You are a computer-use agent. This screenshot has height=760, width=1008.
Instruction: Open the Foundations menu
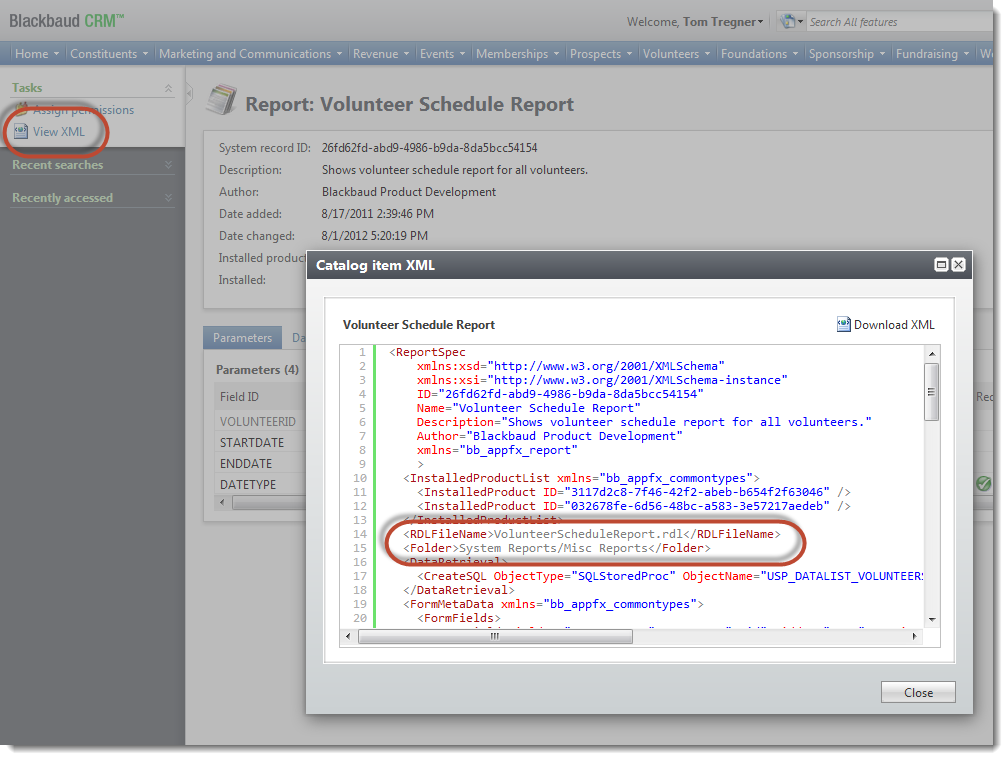pos(760,54)
